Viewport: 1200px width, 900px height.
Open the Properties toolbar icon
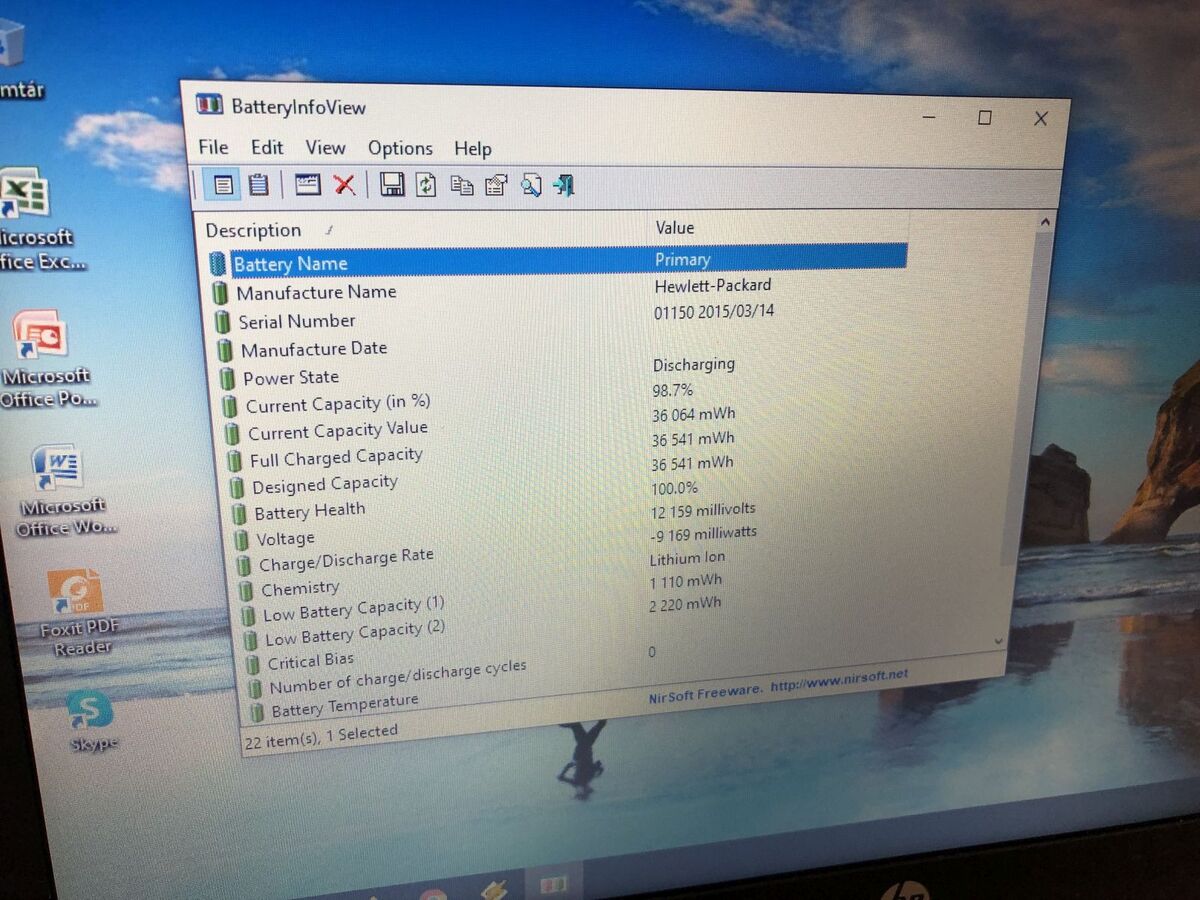(x=496, y=185)
